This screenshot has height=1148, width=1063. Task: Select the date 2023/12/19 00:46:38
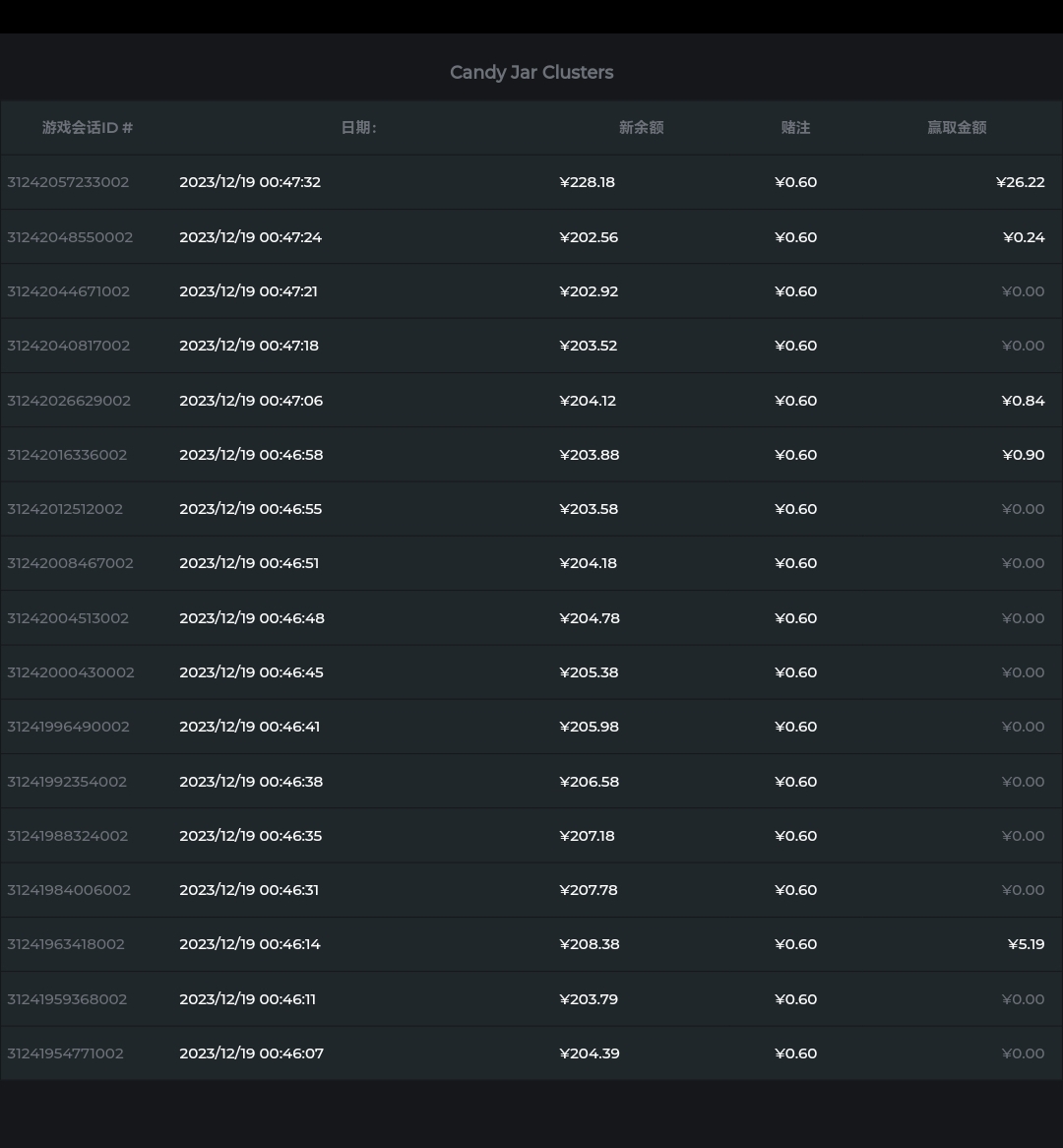click(251, 781)
